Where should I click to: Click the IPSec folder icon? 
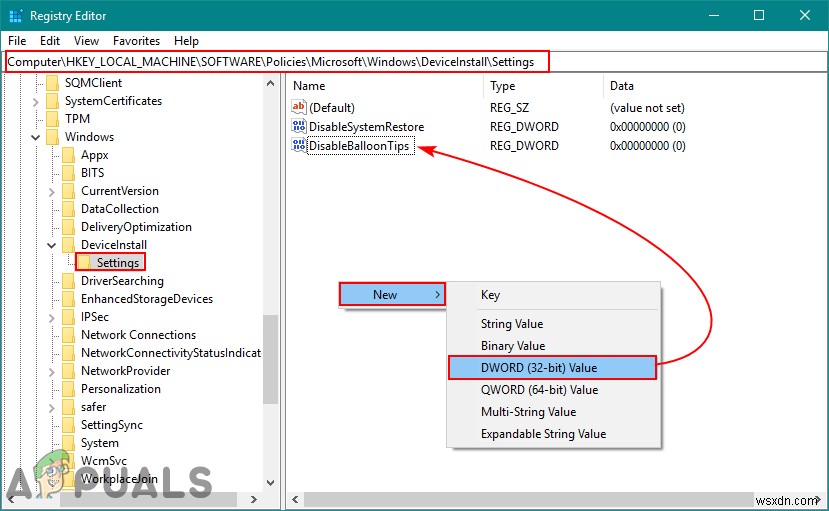tap(68, 317)
